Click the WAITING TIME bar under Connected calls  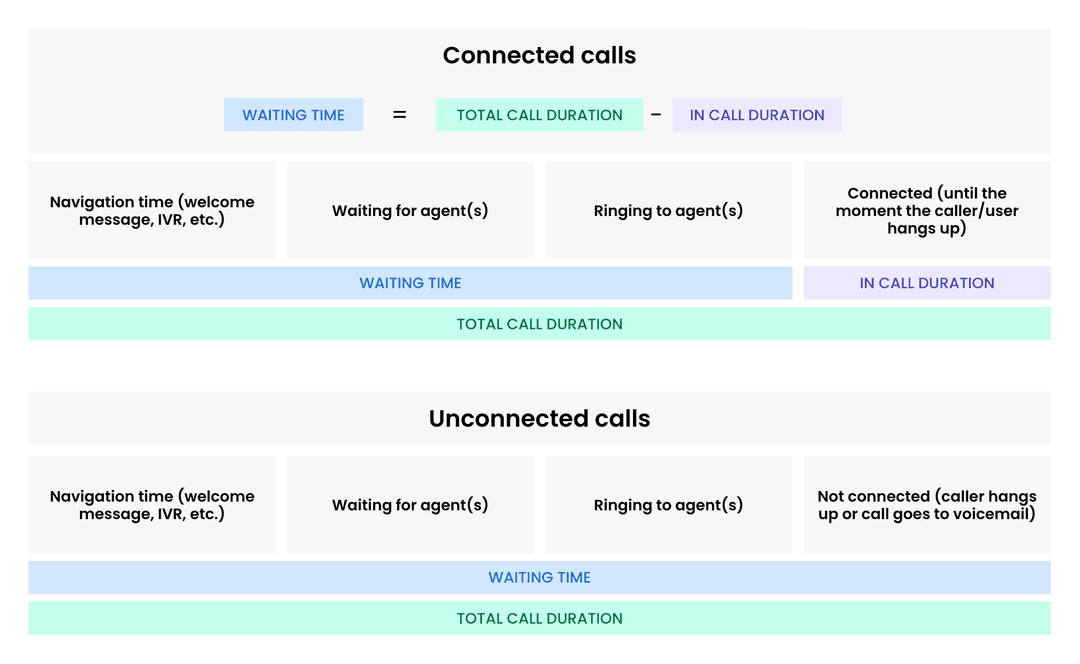click(x=410, y=283)
